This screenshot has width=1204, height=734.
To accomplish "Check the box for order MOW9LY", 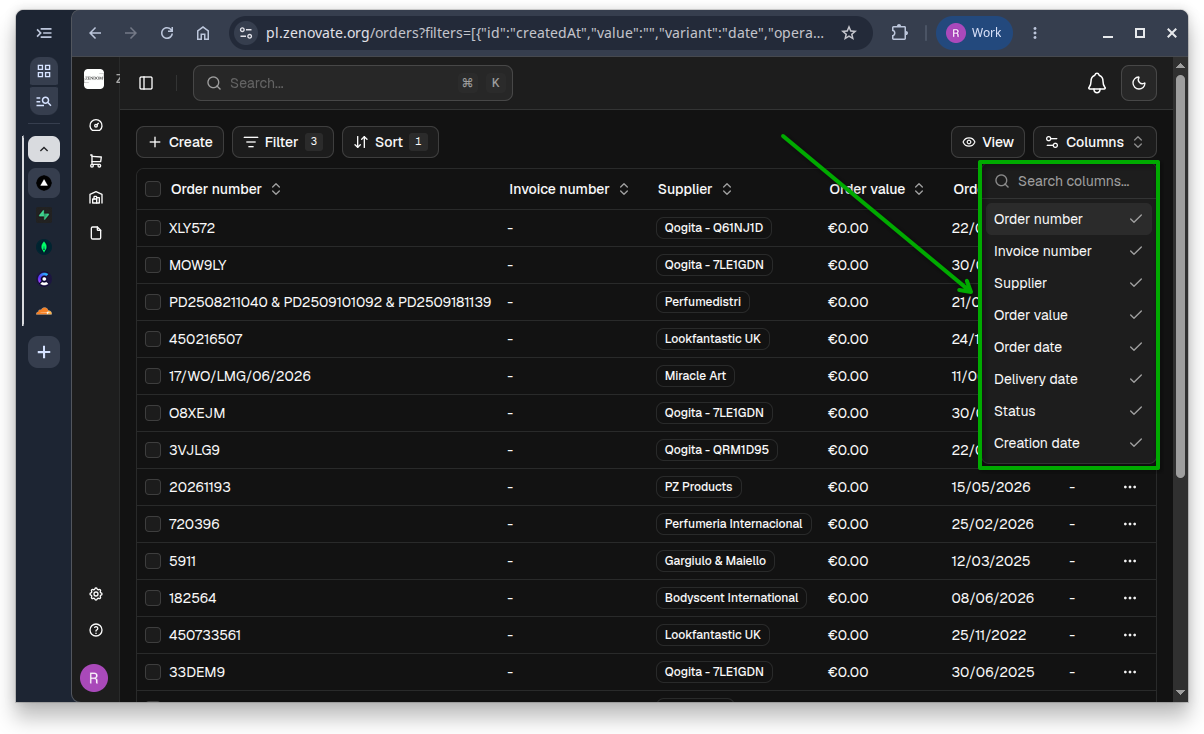I will pos(153,265).
